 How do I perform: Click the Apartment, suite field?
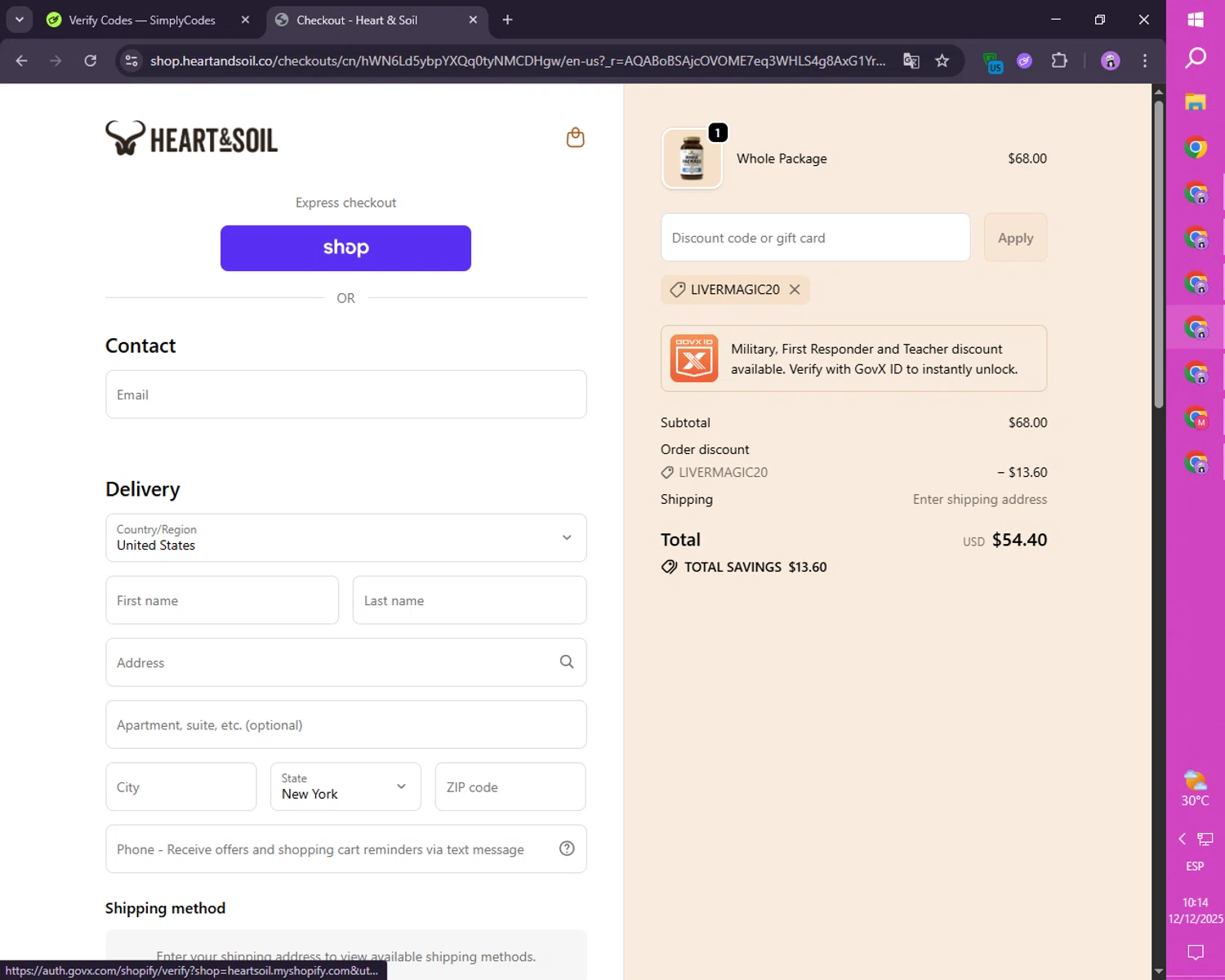tap(345, 724)
